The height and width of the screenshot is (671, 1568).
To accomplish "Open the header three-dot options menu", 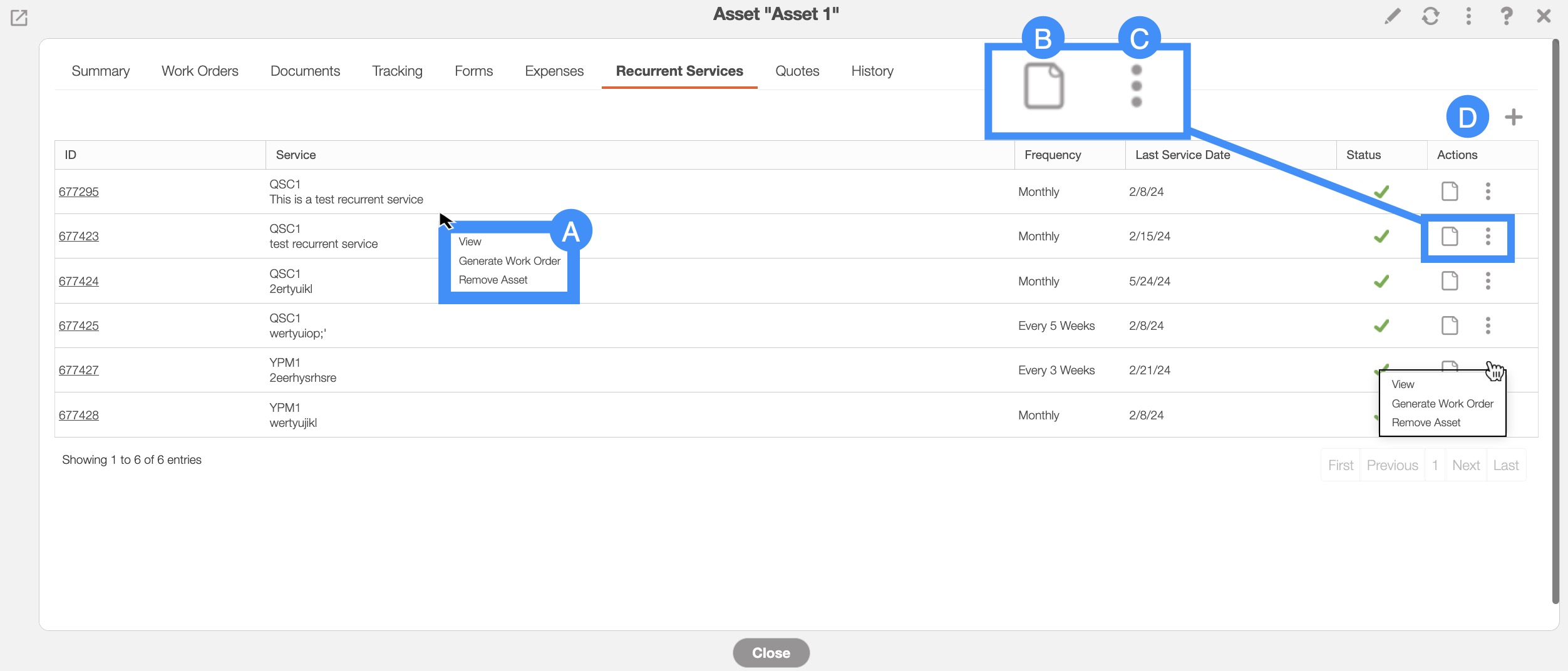I will pos(1468,16).
